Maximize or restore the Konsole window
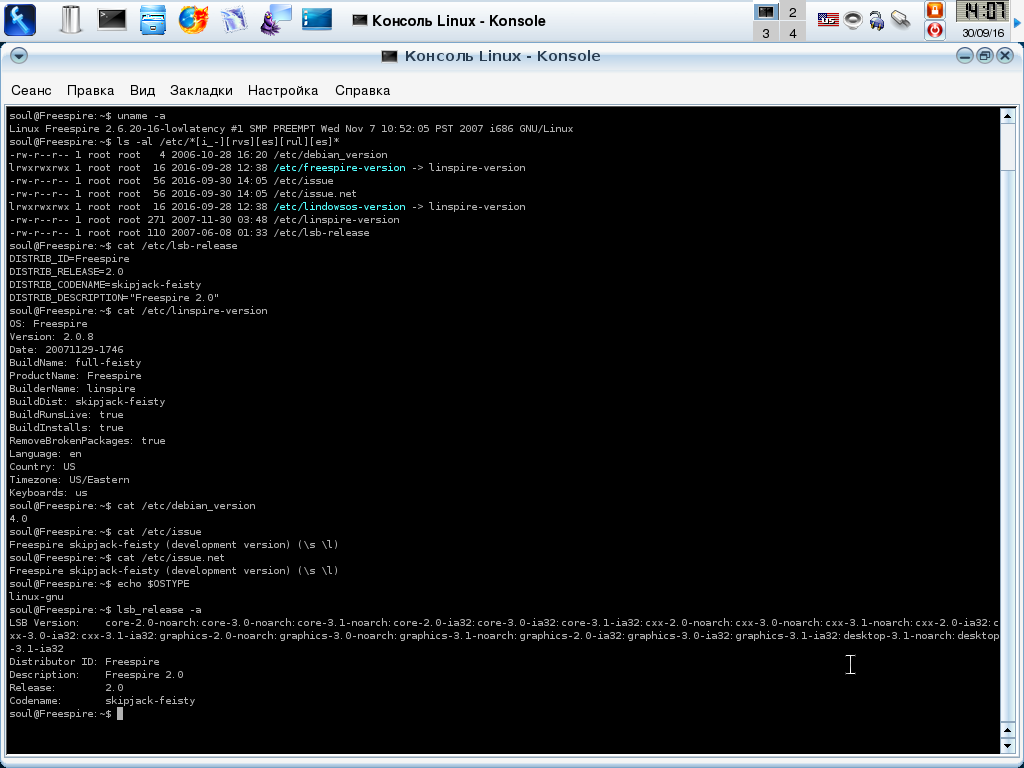The width and height of the screenshot is (1024, 768). click(x=985, y=56)
